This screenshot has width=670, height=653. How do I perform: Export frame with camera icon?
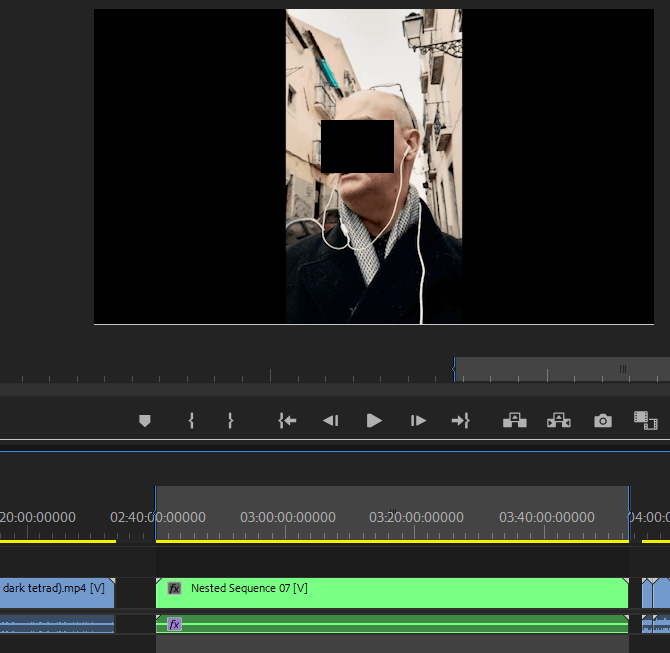(602, 421)
